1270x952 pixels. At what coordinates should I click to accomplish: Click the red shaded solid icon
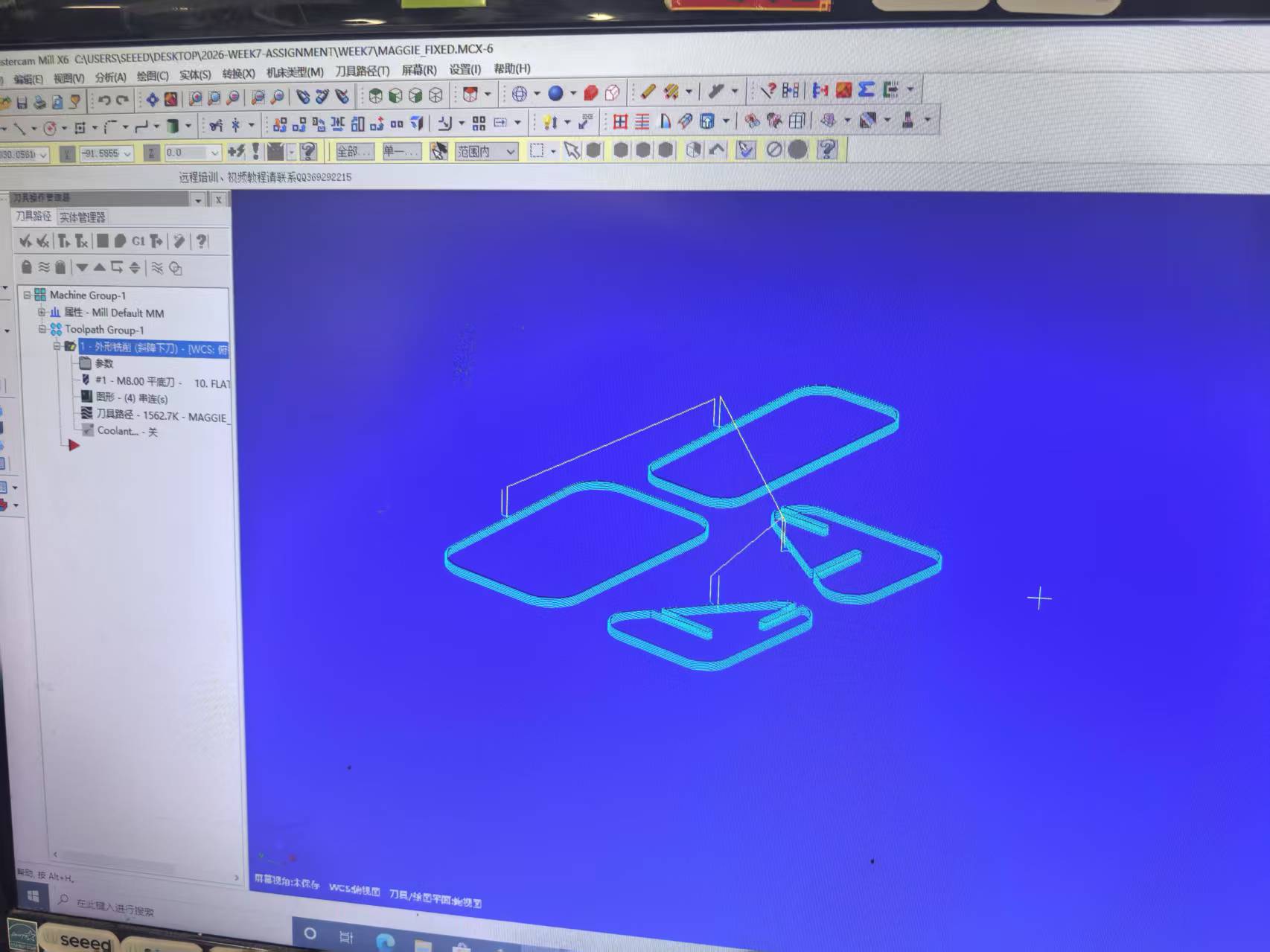point(591,92)
